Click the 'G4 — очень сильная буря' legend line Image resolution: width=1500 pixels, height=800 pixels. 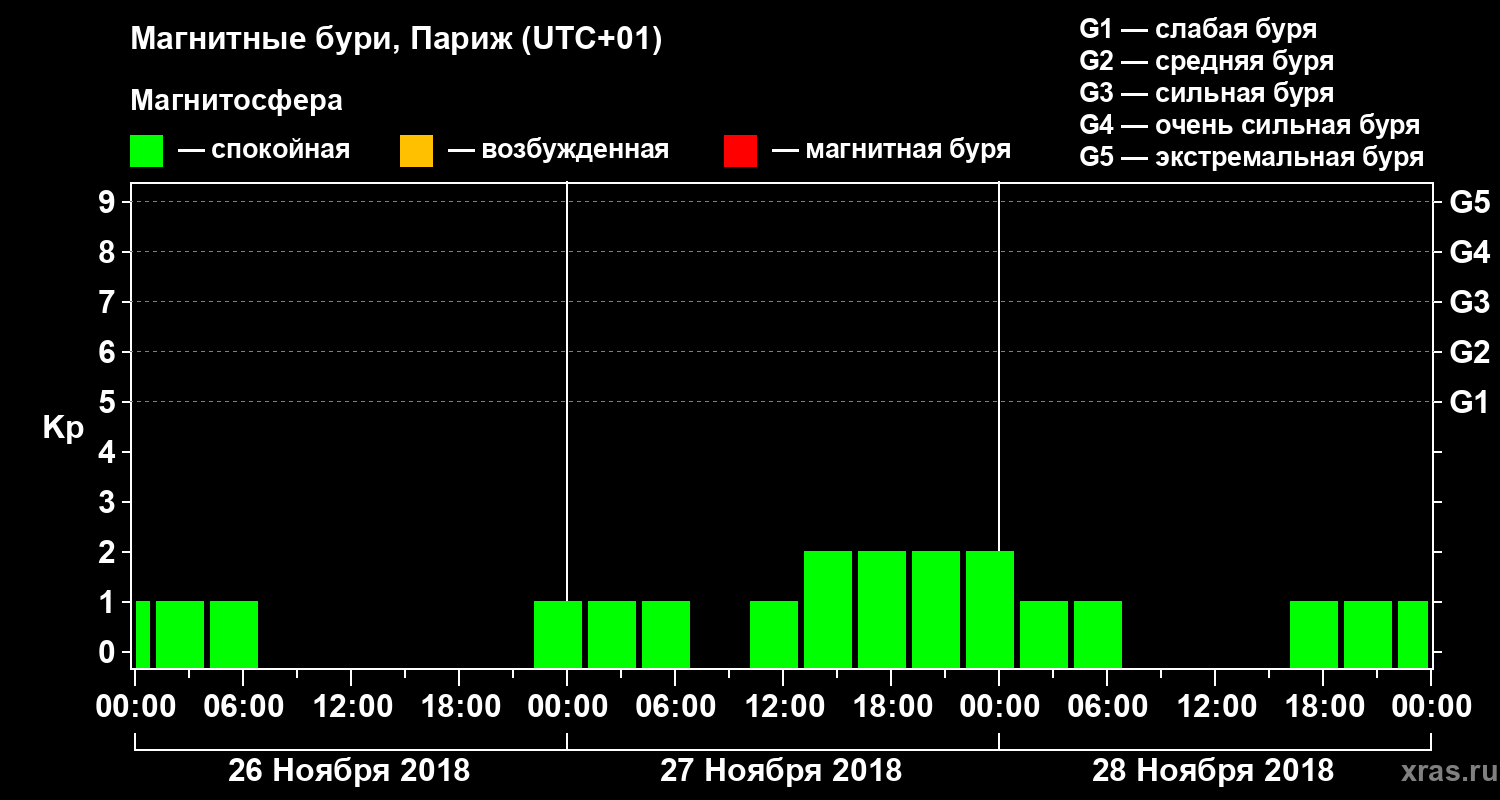coord(1249,125)
